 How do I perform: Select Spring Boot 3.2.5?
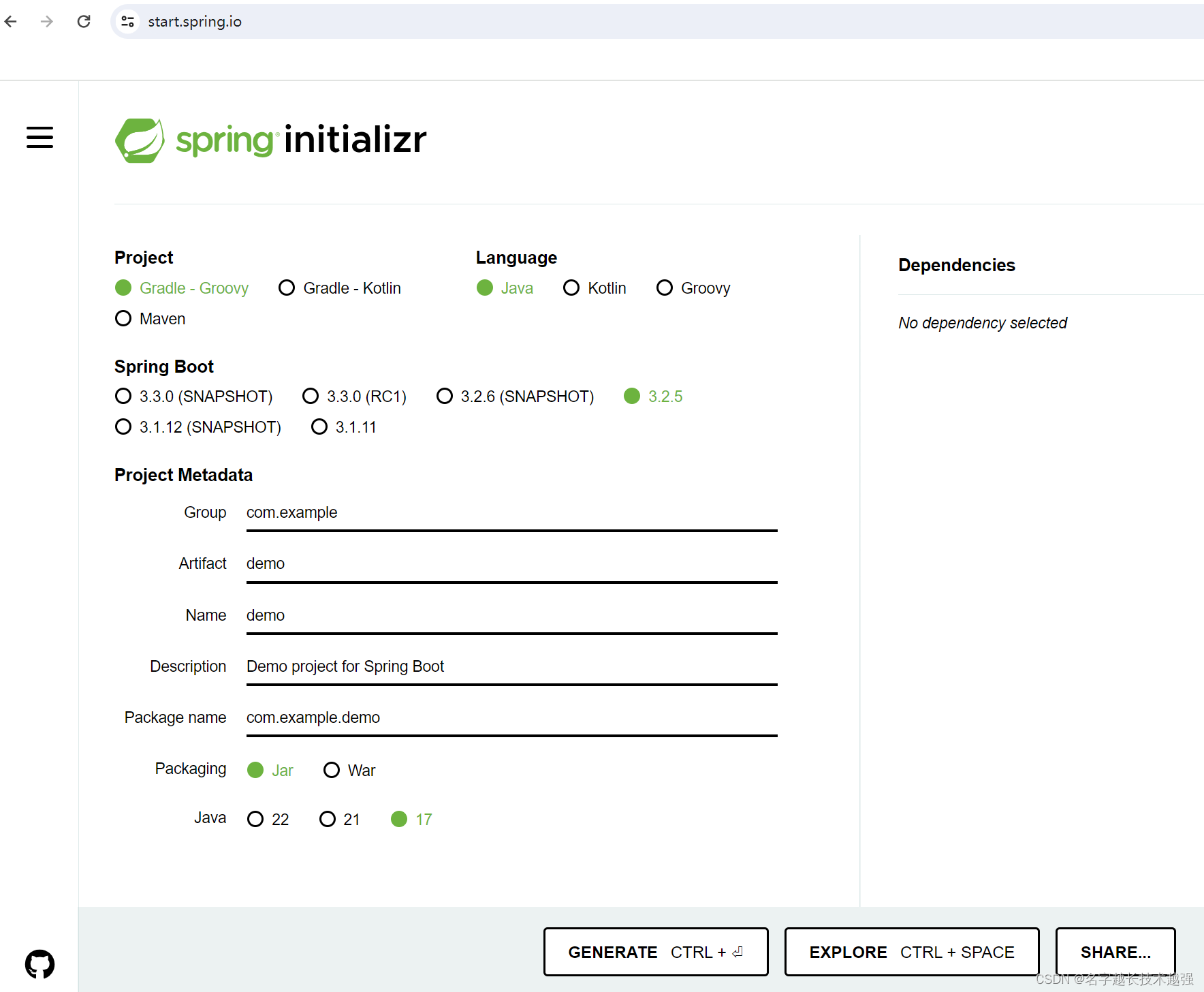coord(653,397)
